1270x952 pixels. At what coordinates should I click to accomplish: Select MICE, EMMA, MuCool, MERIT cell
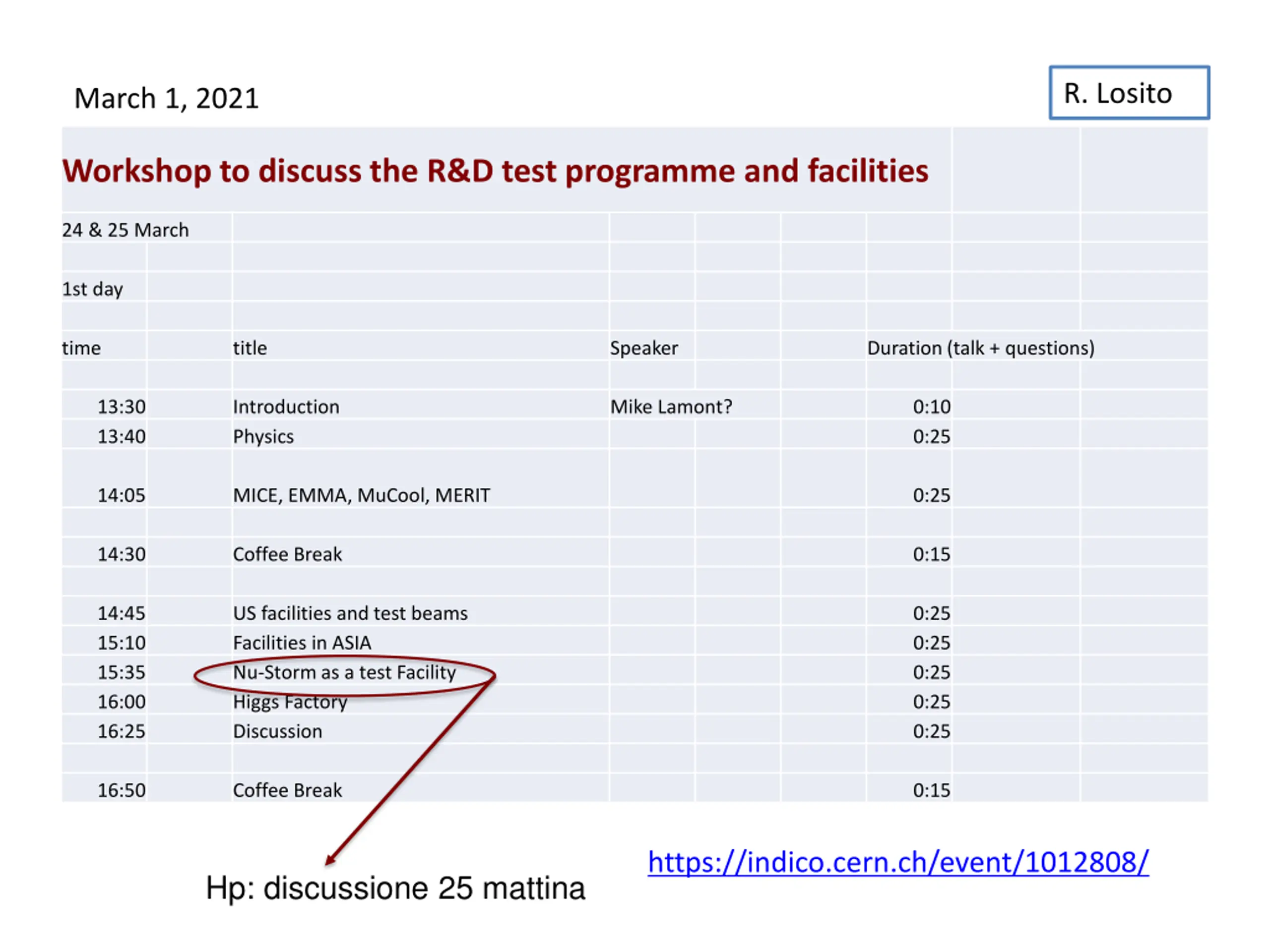pyautogui.click(x=361, y=495)
